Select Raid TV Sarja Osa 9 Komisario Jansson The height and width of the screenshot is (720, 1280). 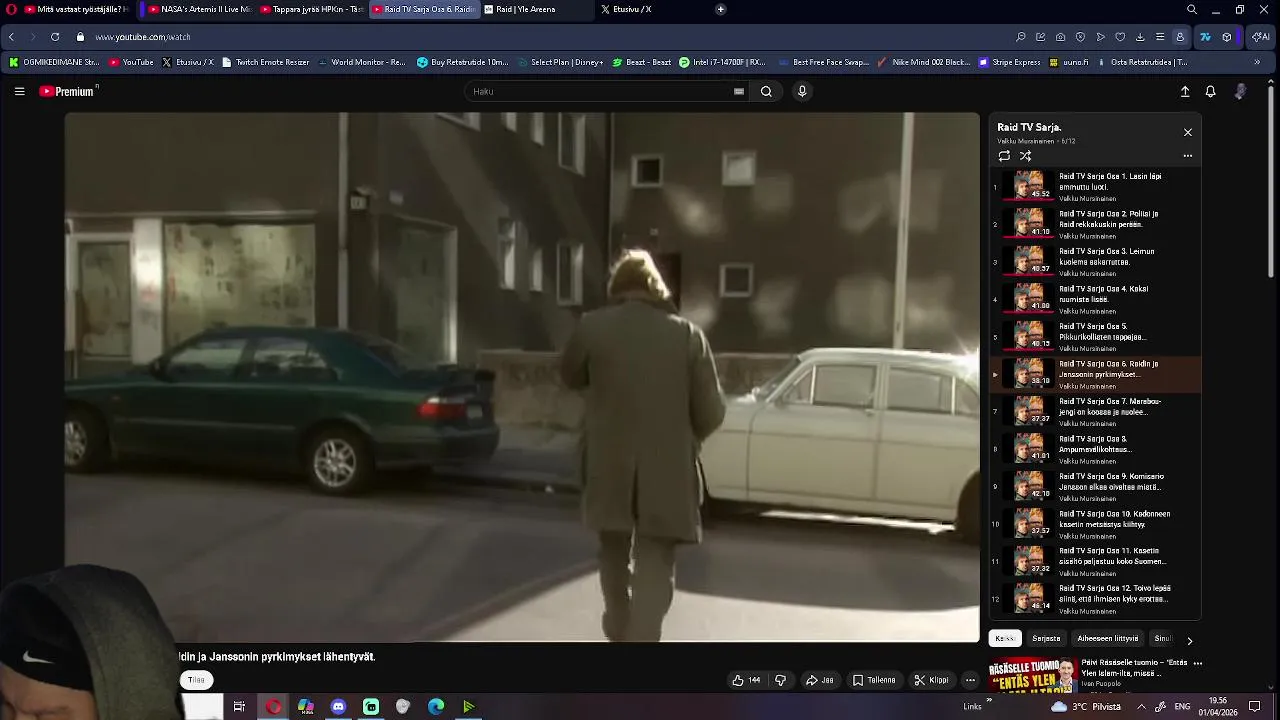pyautogui.click(x=1095, y=487)
